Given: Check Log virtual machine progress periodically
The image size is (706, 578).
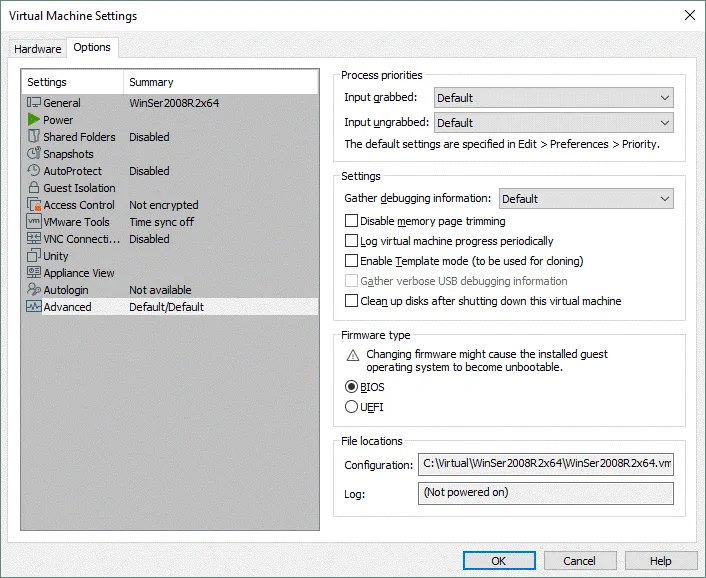Looking at the screenshot, I should point(351,241).
